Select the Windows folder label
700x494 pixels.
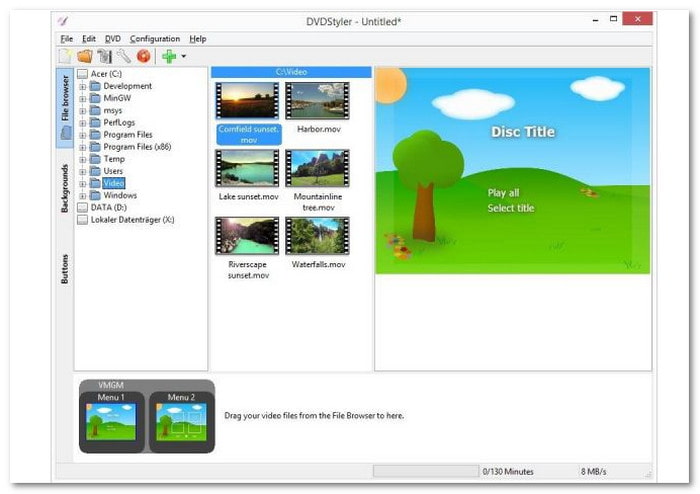pos(120,195)
